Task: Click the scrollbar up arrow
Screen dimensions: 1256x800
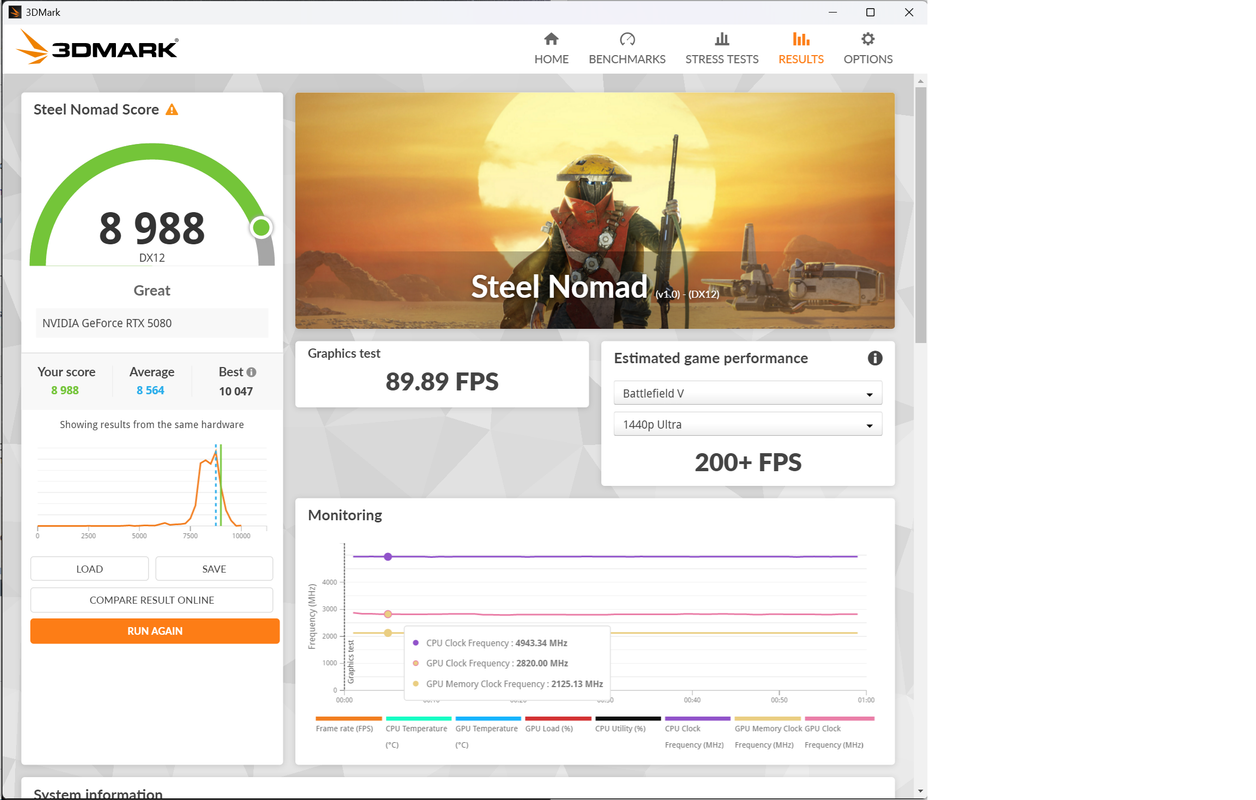Action: (921, 81)
